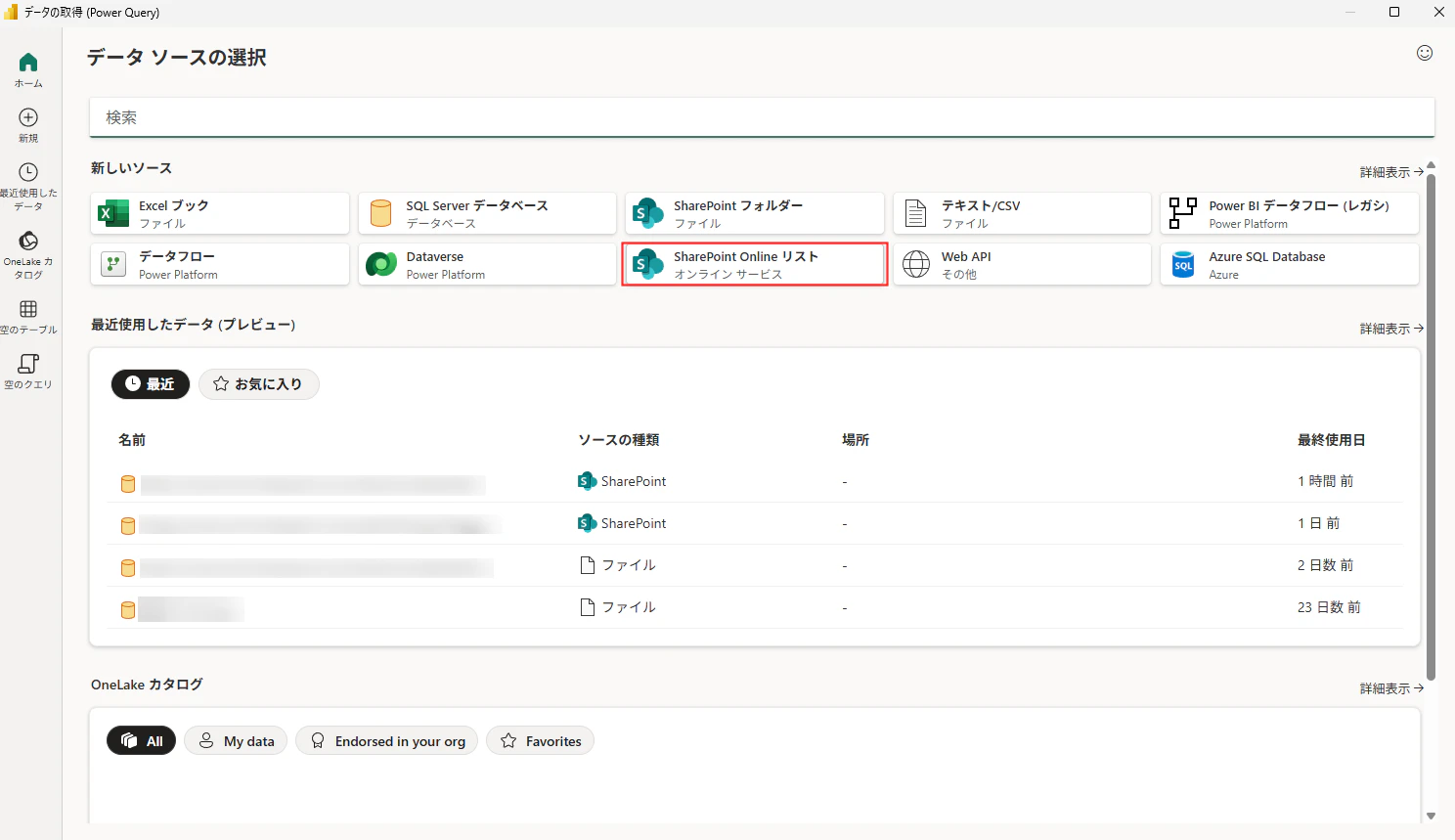This screenshot has width=1455, height=840.
Task: Select the Favorites filter
Action: (x=541, y=741)
